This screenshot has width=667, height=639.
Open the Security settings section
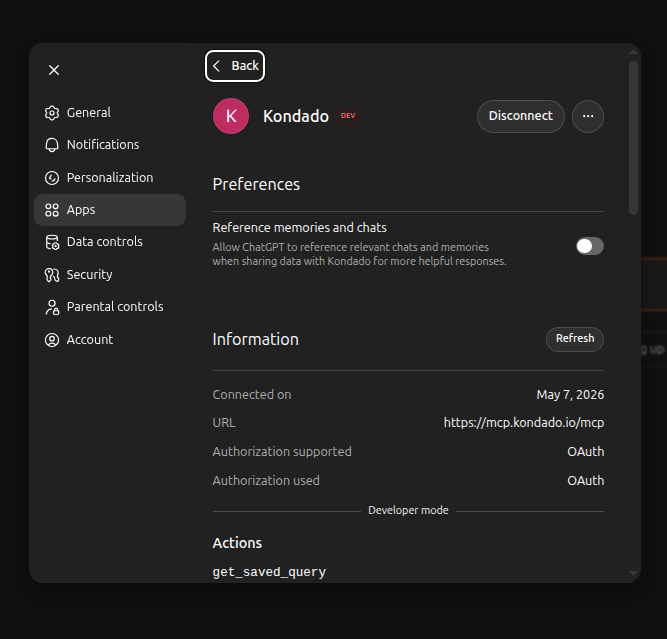click(110, 275)
